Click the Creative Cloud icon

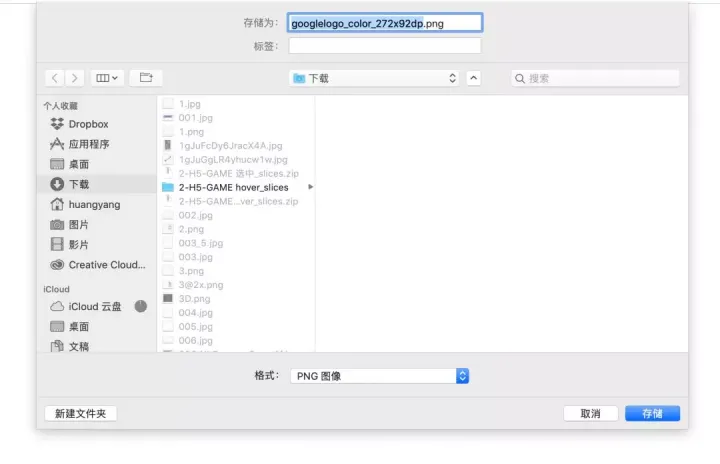coord(57,265)
